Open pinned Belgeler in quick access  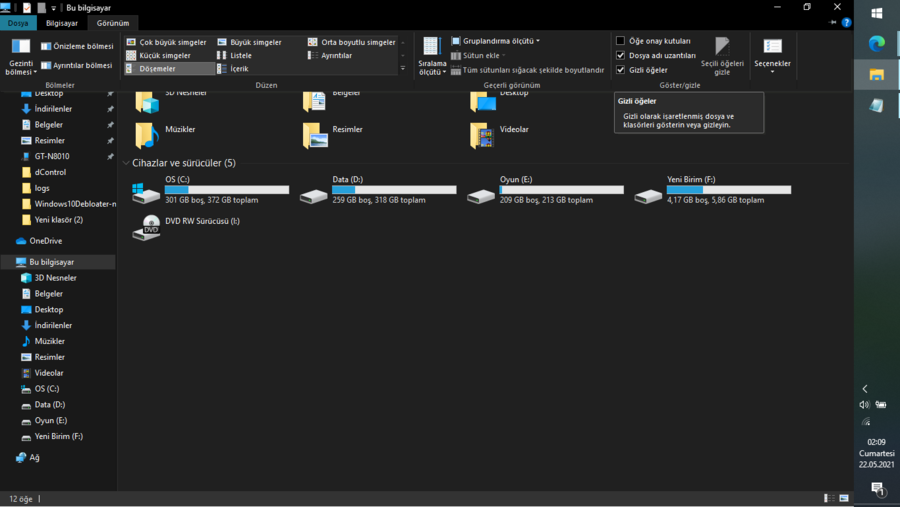pyautogui.click(x=48, y=125)
